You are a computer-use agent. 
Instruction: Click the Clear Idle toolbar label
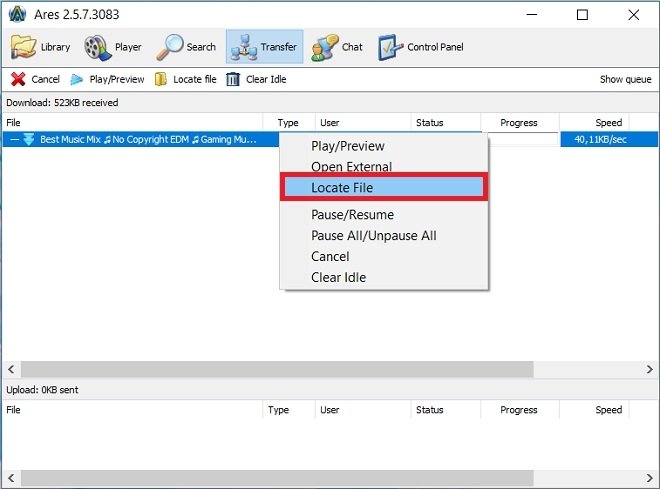tap(266, 79)
